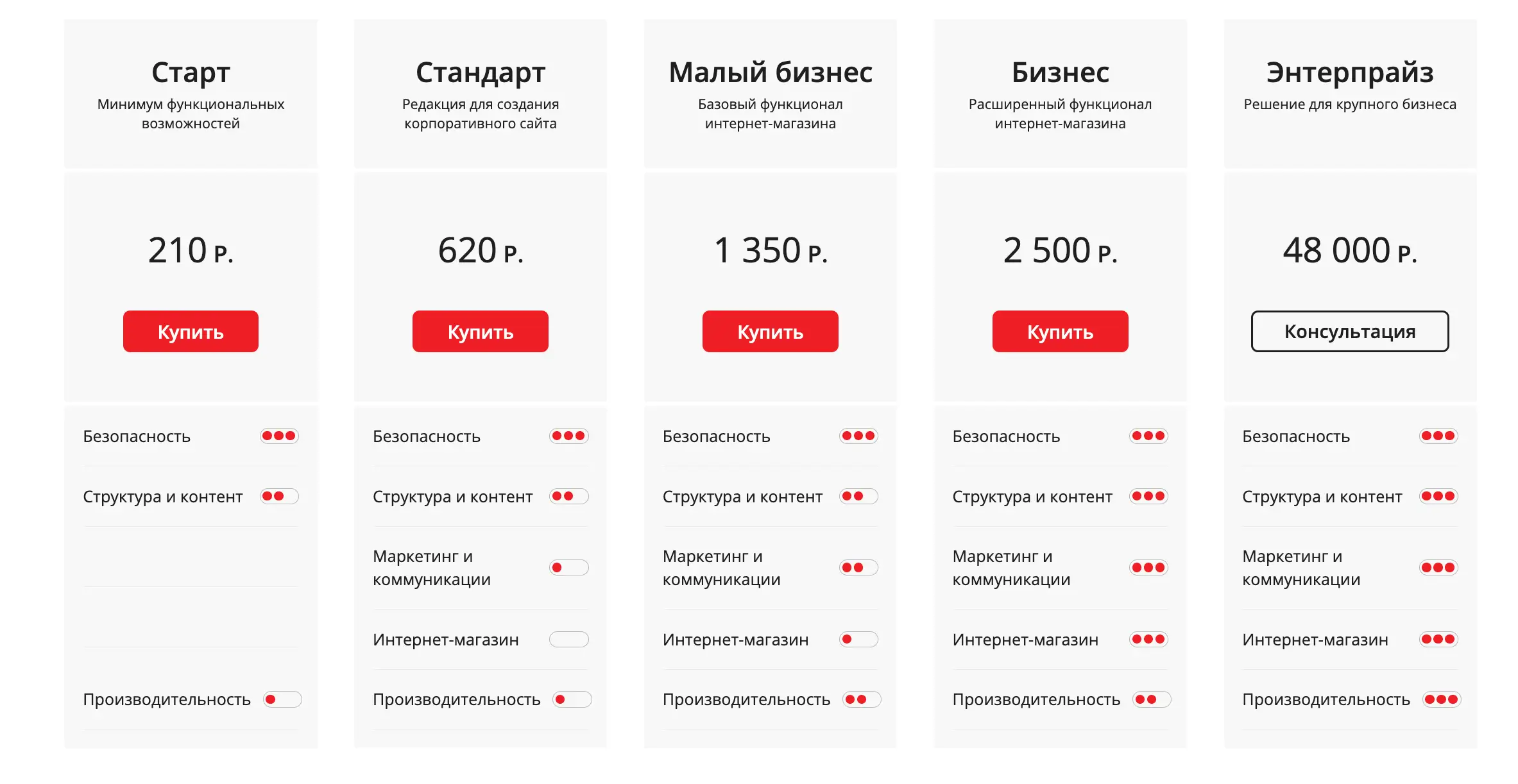The width and height of the screenshot is (1518, 784).
Task: Click Производительность dots indicator in Бизнес column
Action: point(1152,699)
